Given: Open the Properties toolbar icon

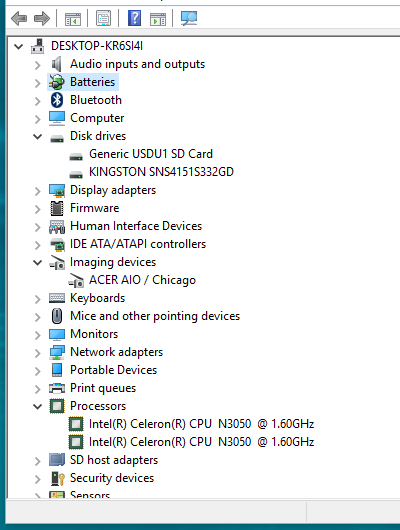Looking at the screenshot, I should tap(103, 18).
